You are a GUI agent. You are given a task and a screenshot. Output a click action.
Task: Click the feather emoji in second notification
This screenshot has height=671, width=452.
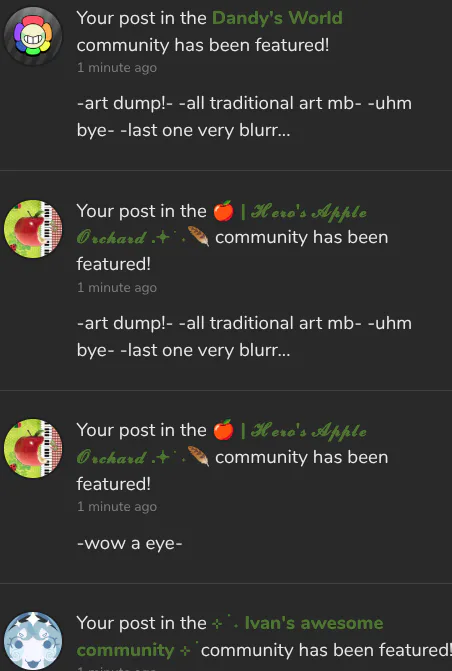click(x=199, y=238)
